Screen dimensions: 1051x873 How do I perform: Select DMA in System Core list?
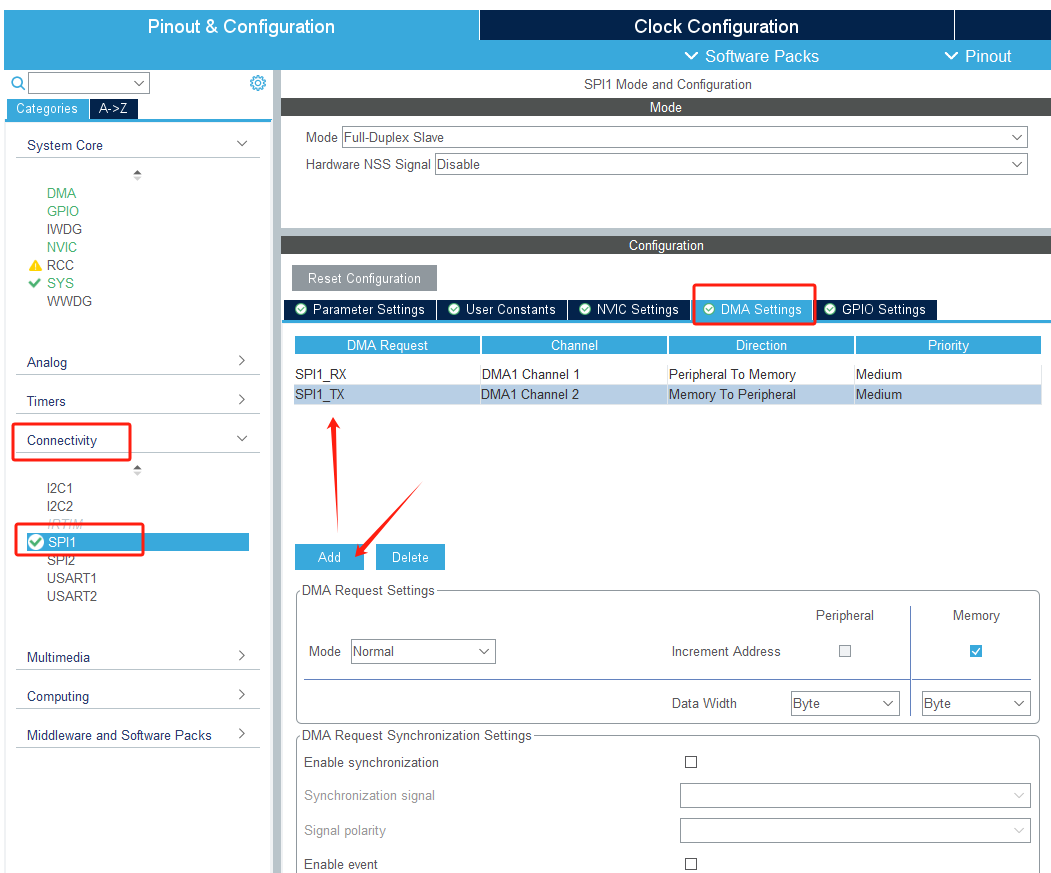62,193
